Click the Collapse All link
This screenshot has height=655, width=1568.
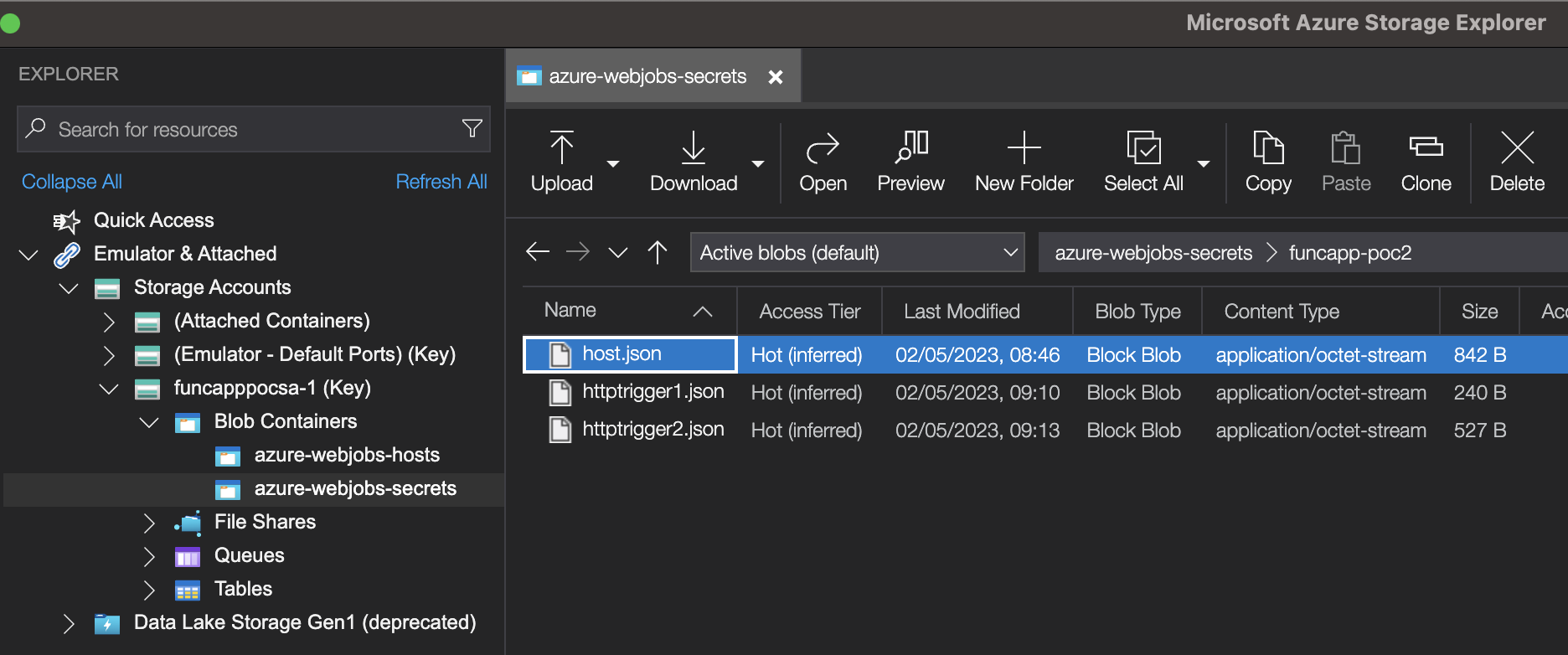click(72, 182)
